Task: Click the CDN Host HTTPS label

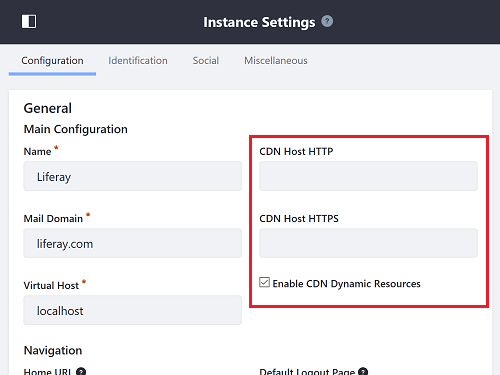Action: click(x=299, y=218)
